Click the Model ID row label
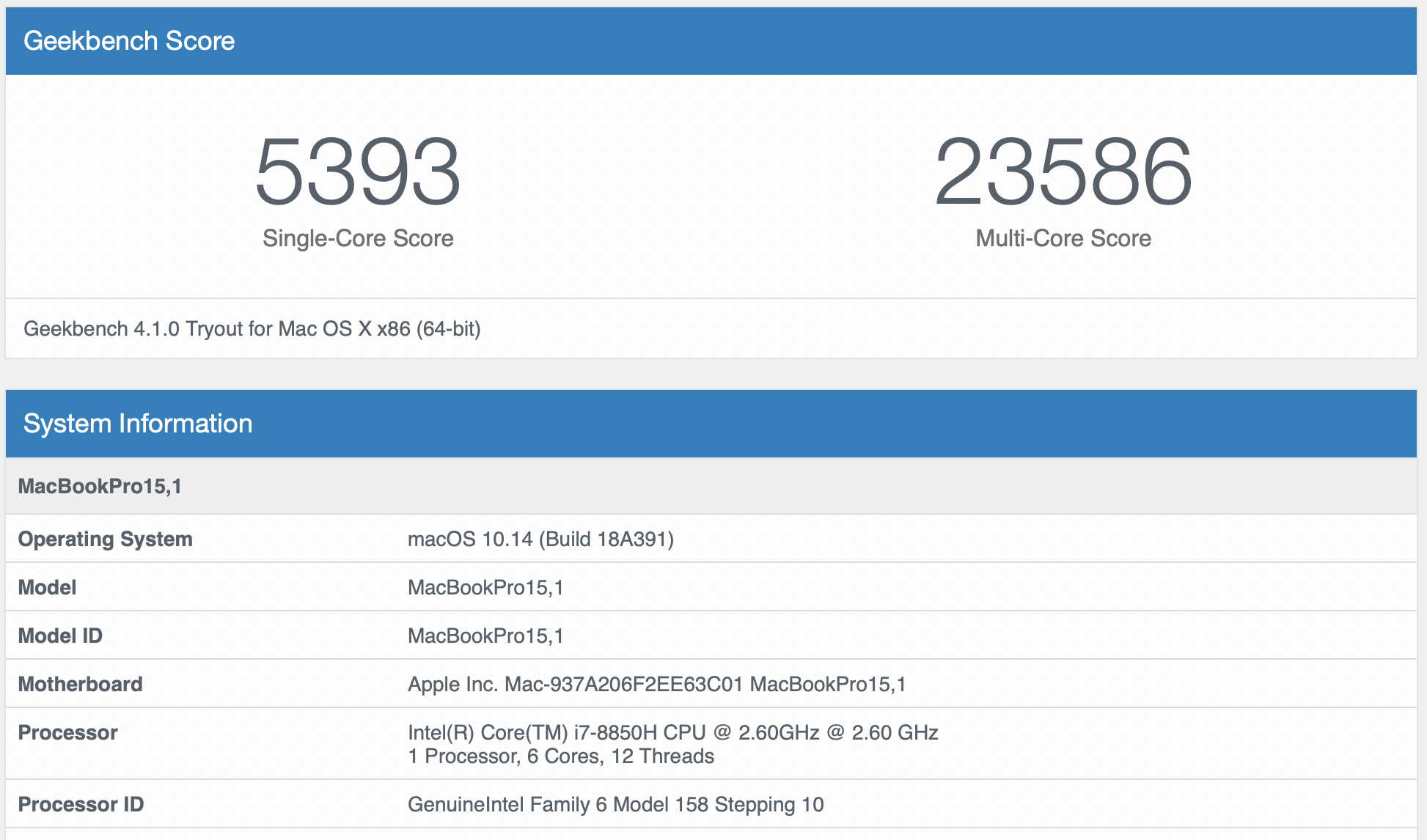This screenshot has height=840, width=1427. pyautogui.click(x=60, y=635)
